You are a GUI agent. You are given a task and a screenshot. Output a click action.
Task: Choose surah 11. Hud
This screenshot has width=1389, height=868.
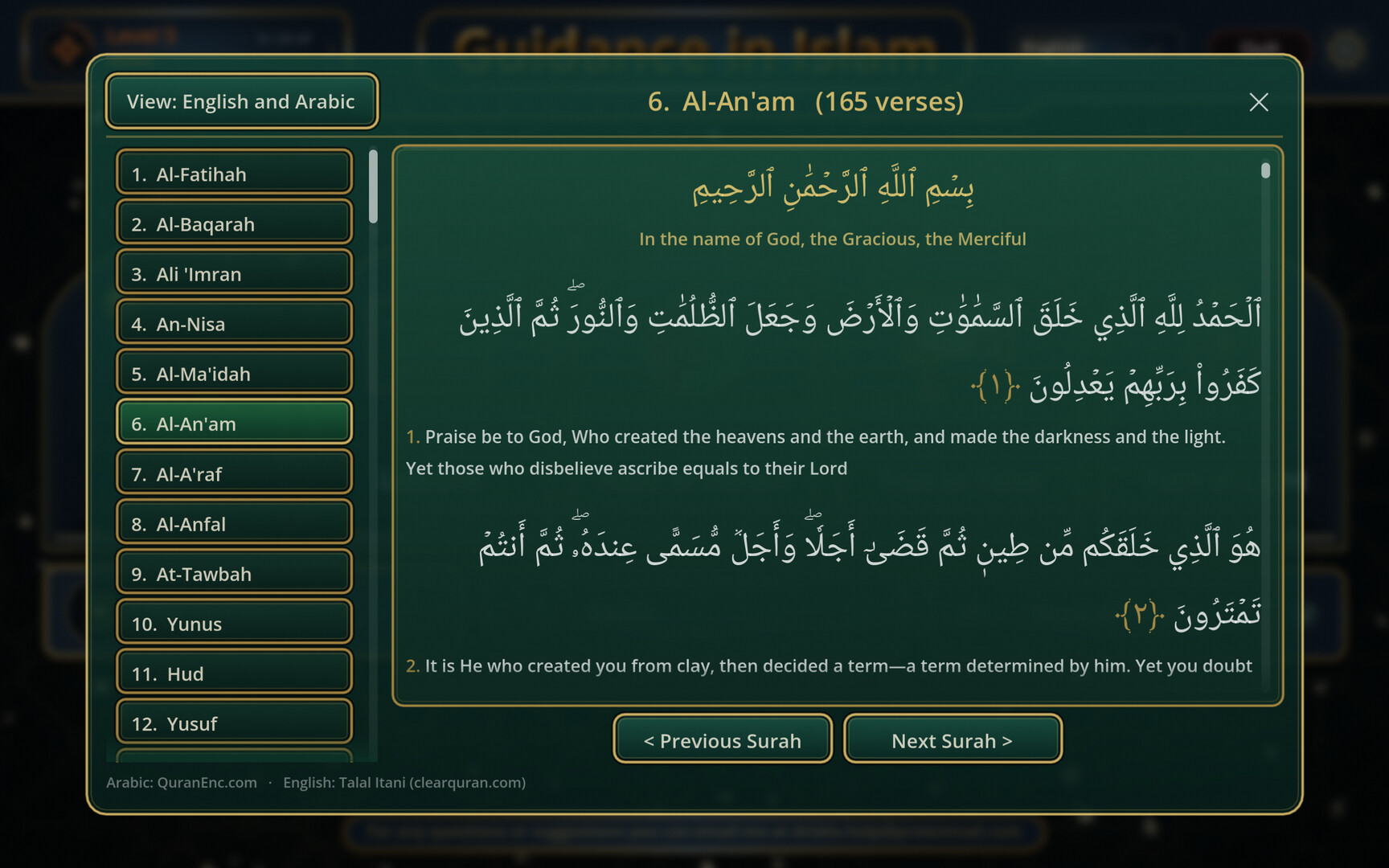[x=234, y=673]
